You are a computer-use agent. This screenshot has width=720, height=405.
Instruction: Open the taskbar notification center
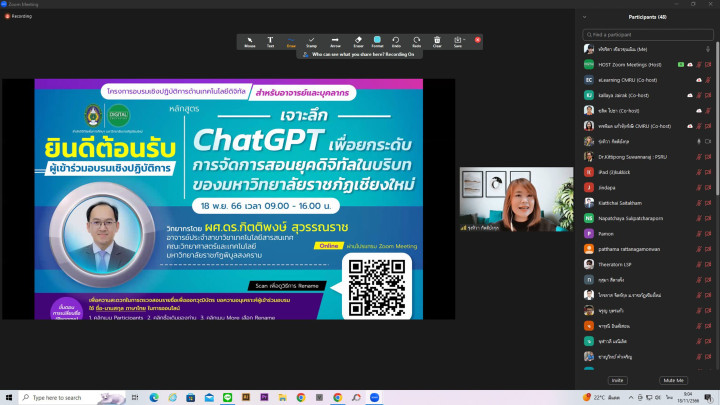point(709,398)
